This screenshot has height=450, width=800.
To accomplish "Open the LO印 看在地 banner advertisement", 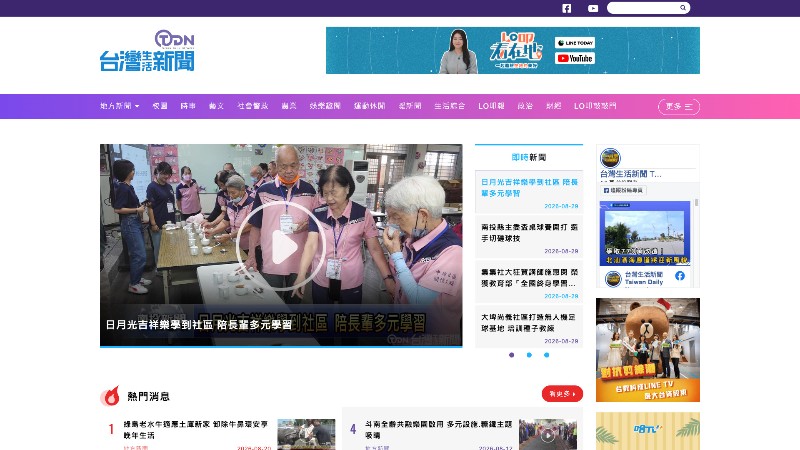I will [513, 51].
